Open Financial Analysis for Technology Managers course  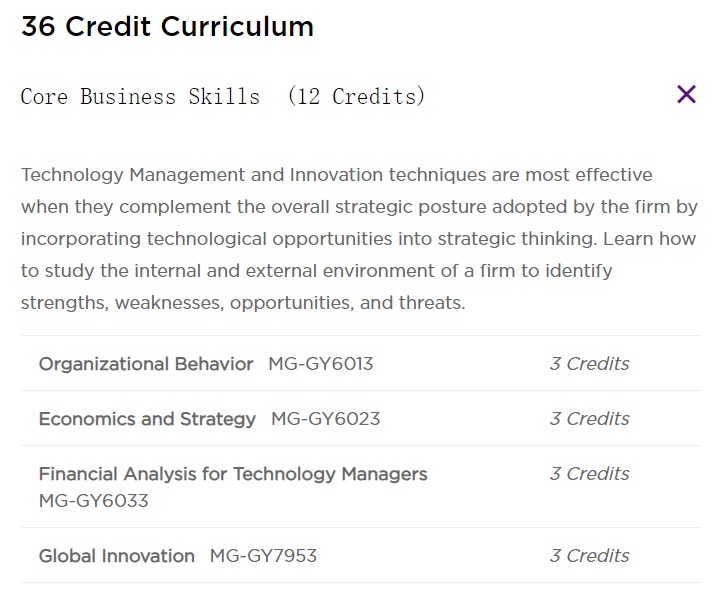click(233, 474)
